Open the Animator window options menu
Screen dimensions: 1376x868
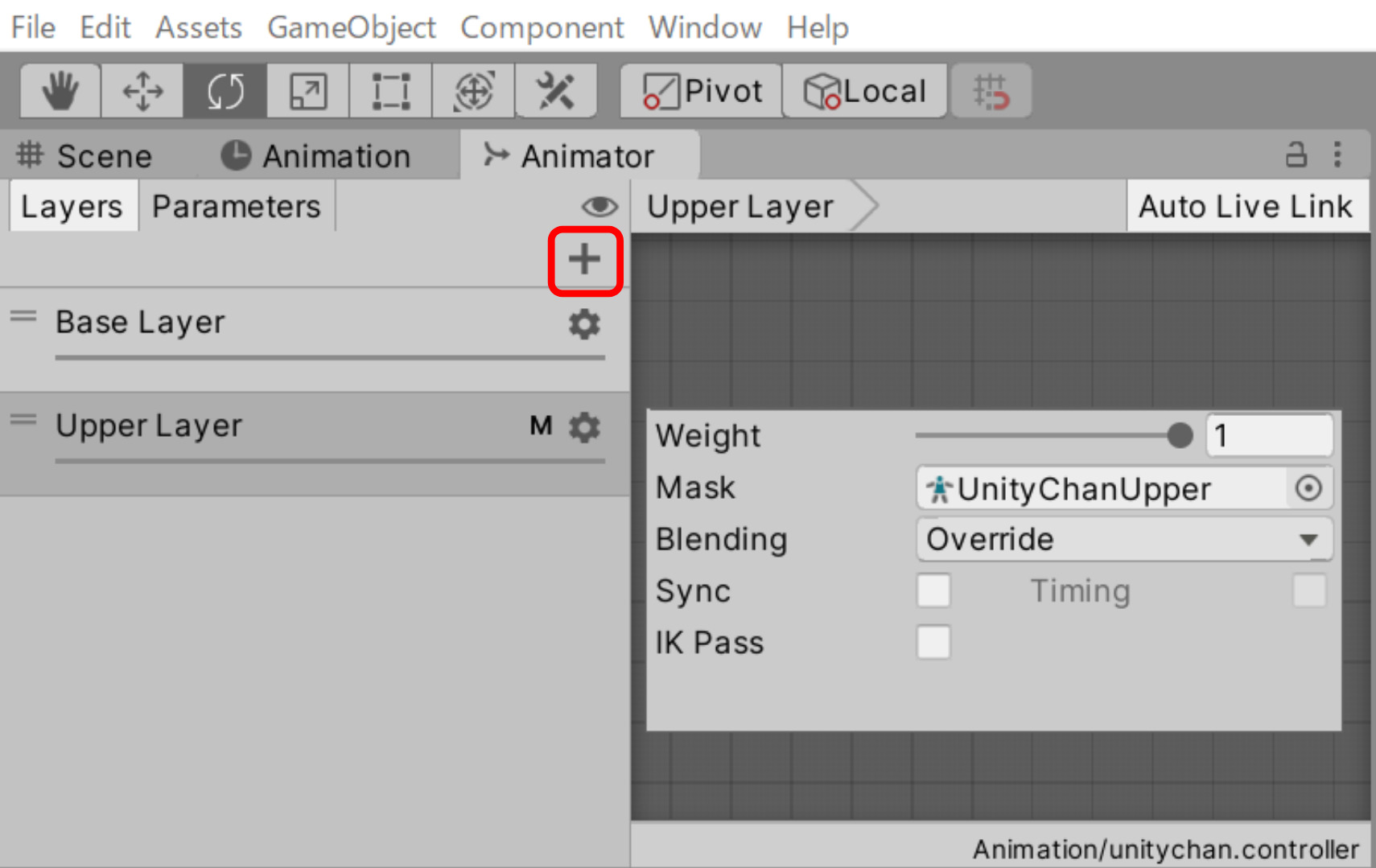1338,155
